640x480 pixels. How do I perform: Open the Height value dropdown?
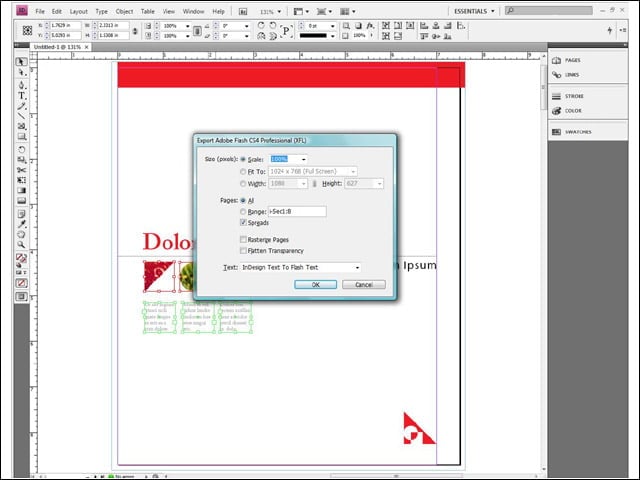tap(380, 184)
